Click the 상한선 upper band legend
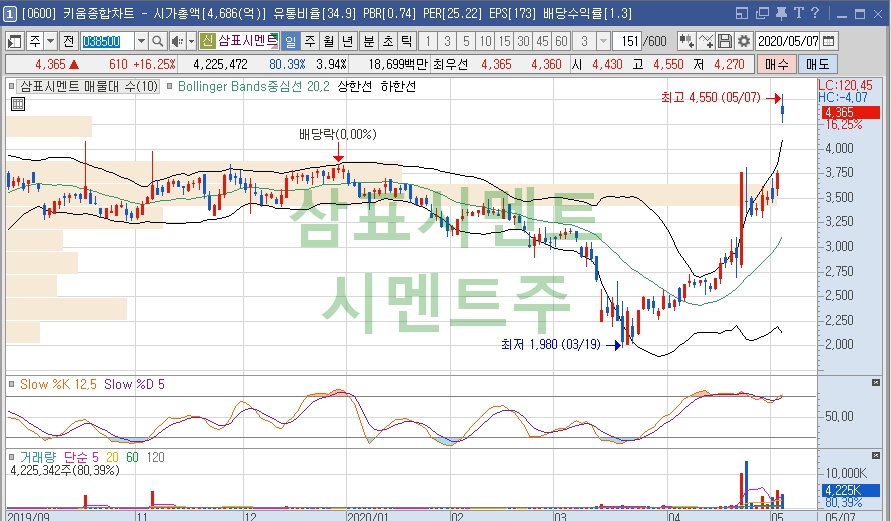 (x=355, y=86)
